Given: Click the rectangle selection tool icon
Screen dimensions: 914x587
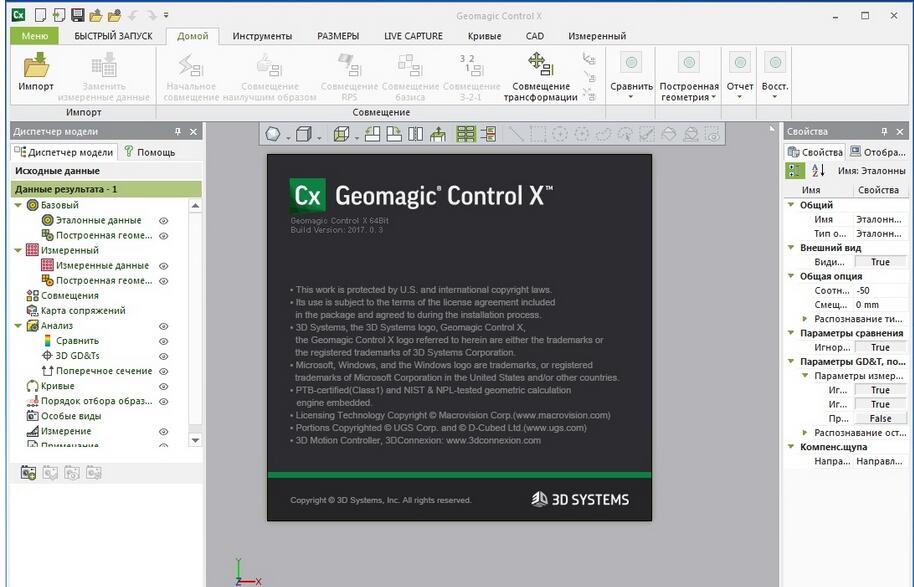Looking at the screenshot, I should pyautogui.click(x=537, y=135).
